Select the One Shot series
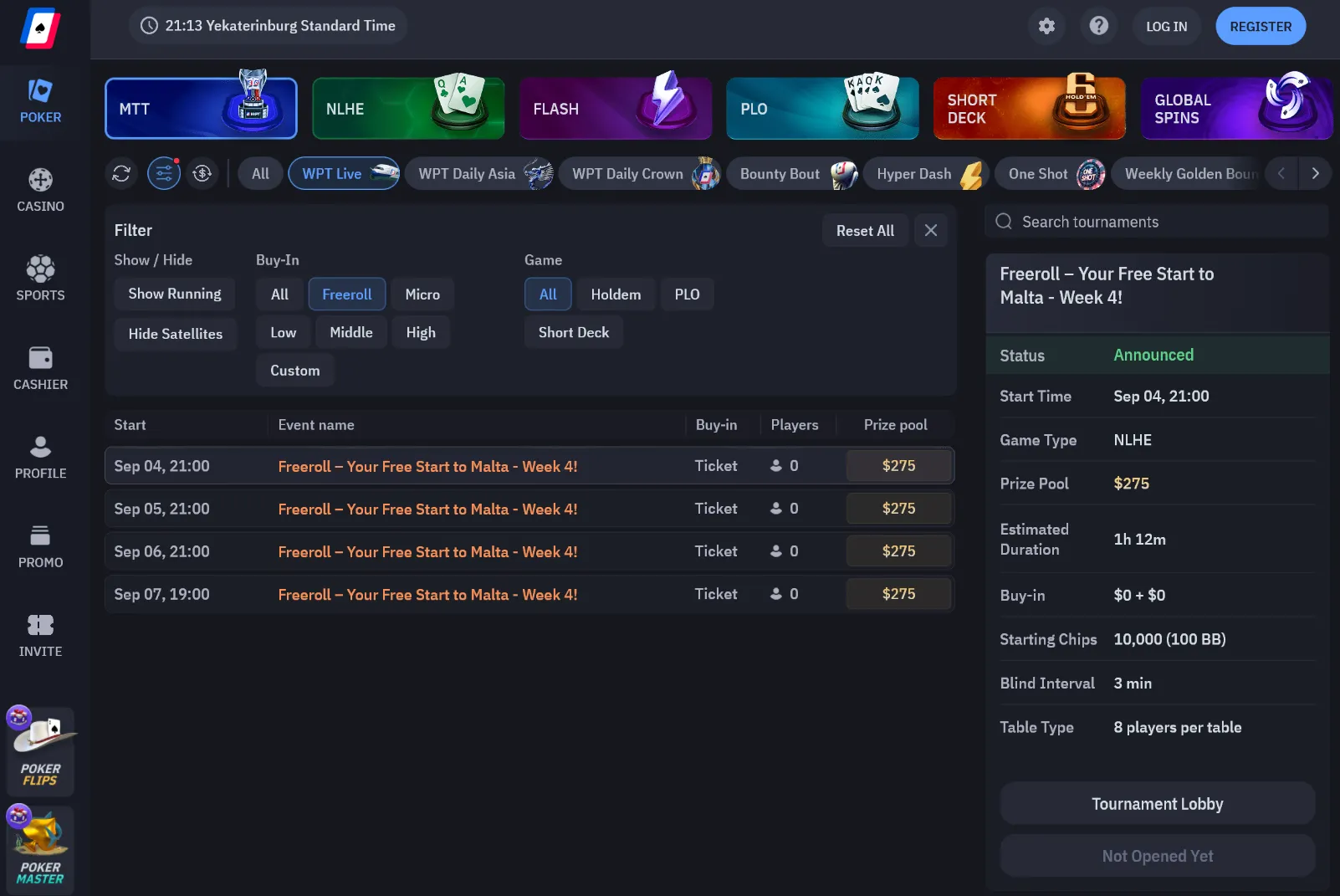Image resolution: width=1340 pixels, height=896 pixels. (1051, 174)
